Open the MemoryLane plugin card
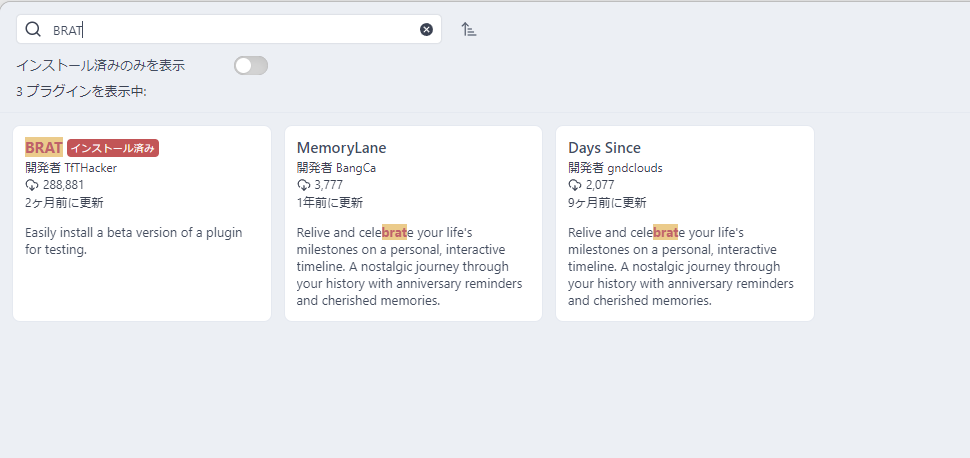The image size is (970, 458). tap(413, 223)
